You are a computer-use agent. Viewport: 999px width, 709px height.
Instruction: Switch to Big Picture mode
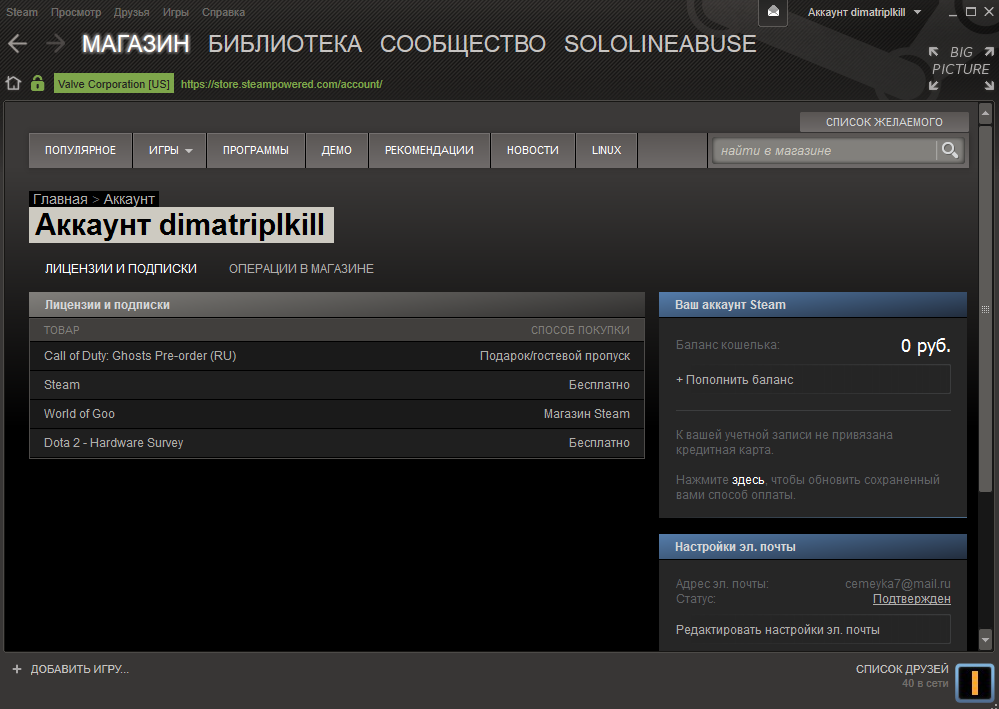tap(961, 68)
